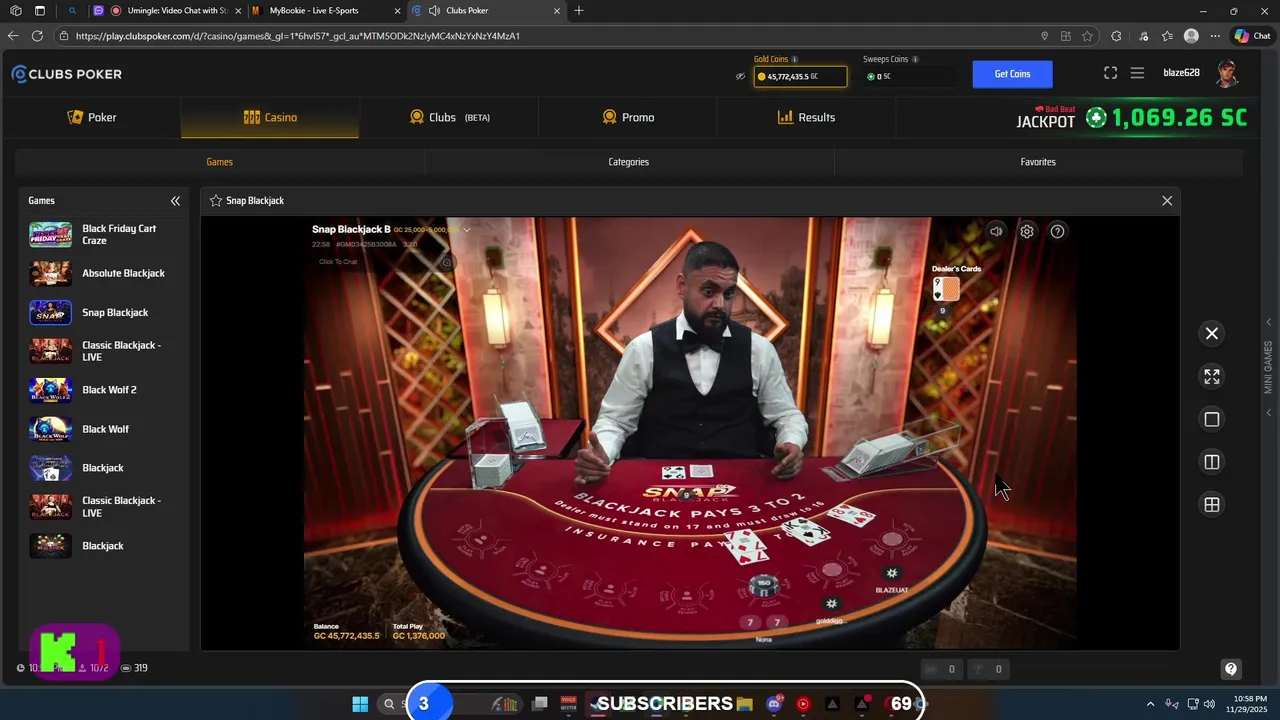Open the Discord taskbar icon
Viewport: 1280px width, 720px height.
click(x=774, y=704)
